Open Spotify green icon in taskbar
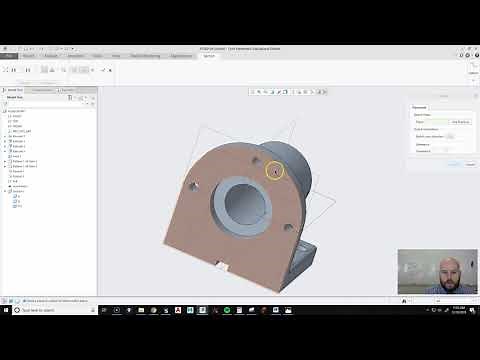 [227, 310]
